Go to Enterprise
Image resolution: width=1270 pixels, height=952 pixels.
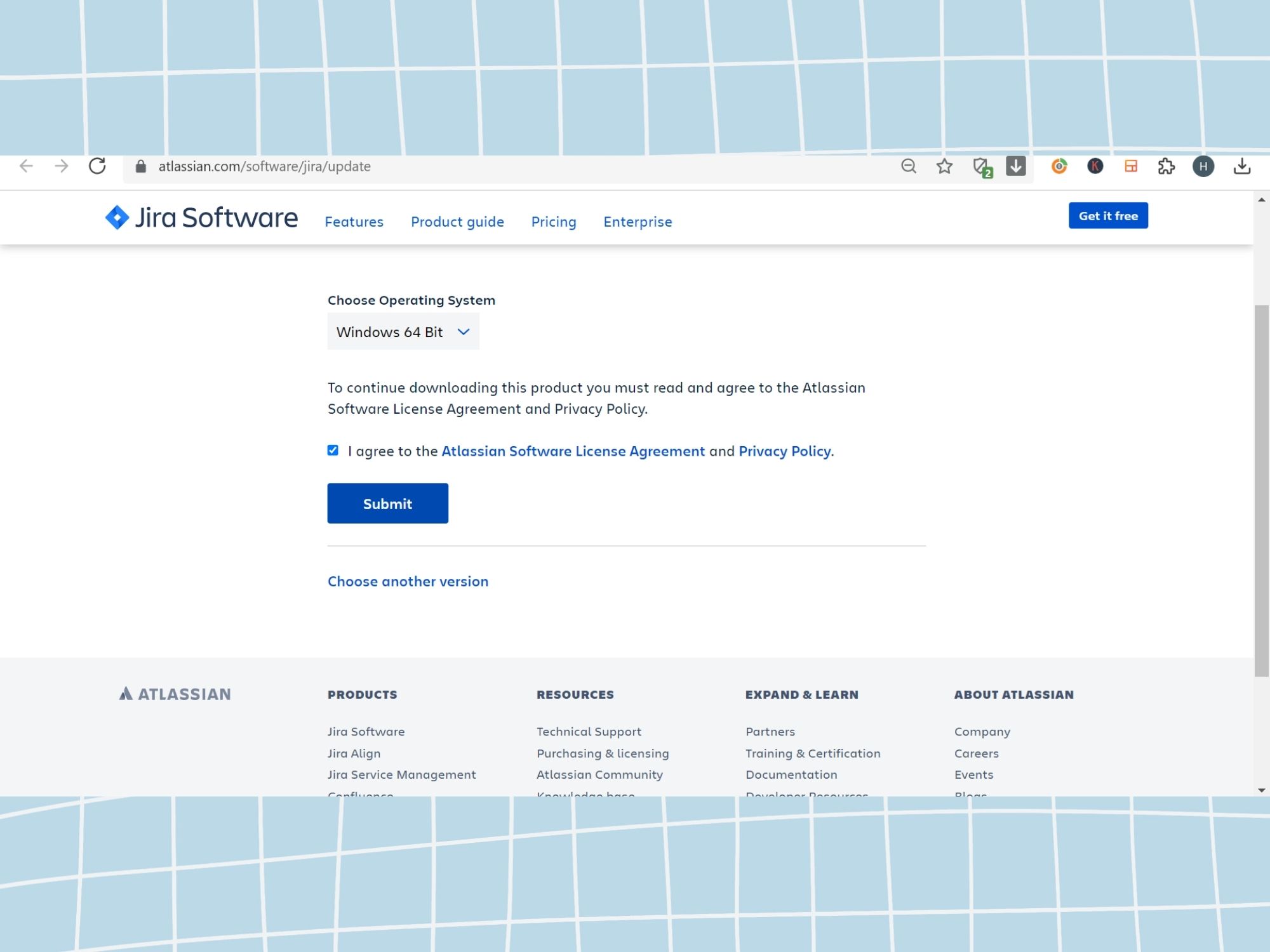(x=638, y=221)
